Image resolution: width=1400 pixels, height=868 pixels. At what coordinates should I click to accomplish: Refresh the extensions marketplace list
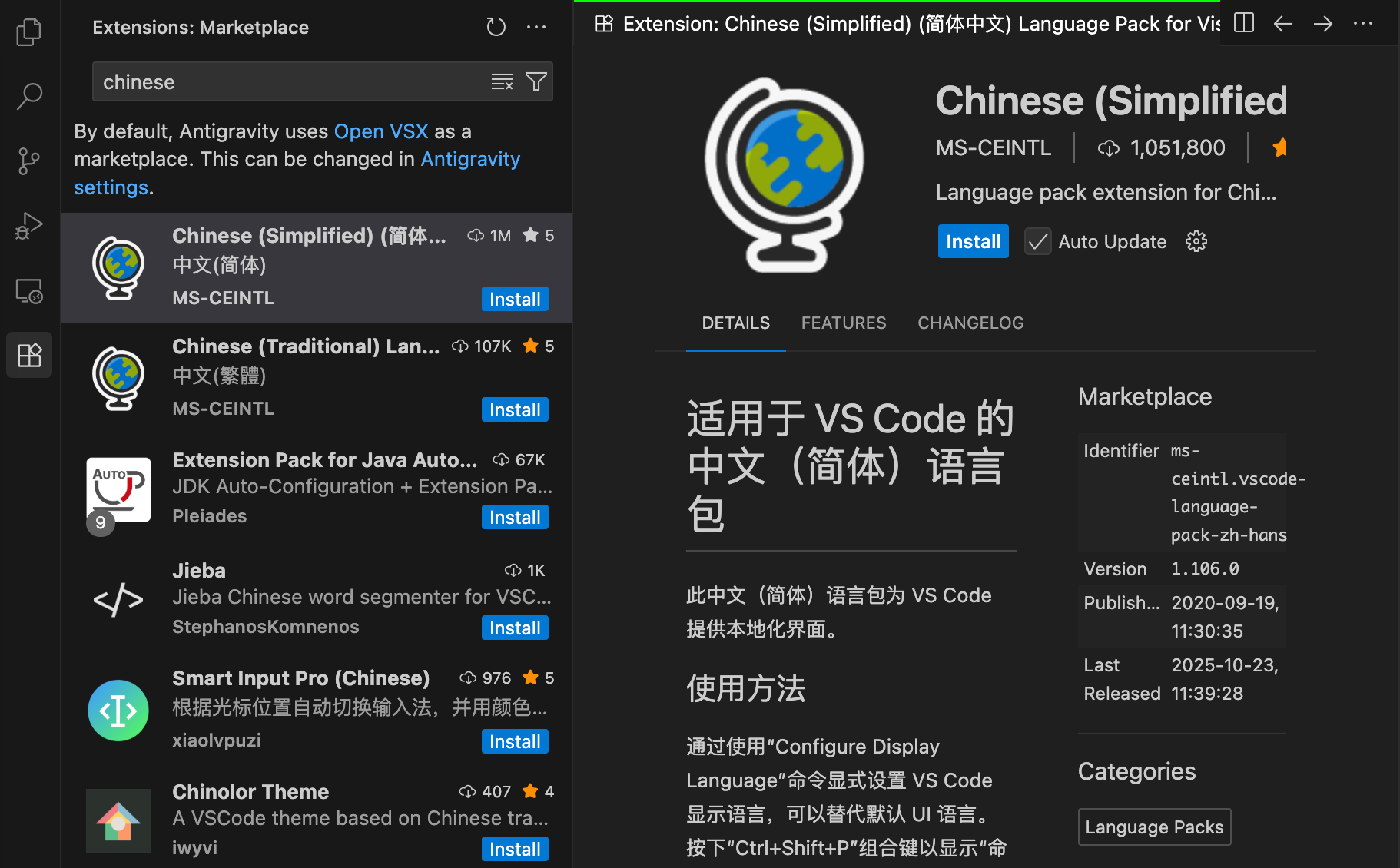496,28
